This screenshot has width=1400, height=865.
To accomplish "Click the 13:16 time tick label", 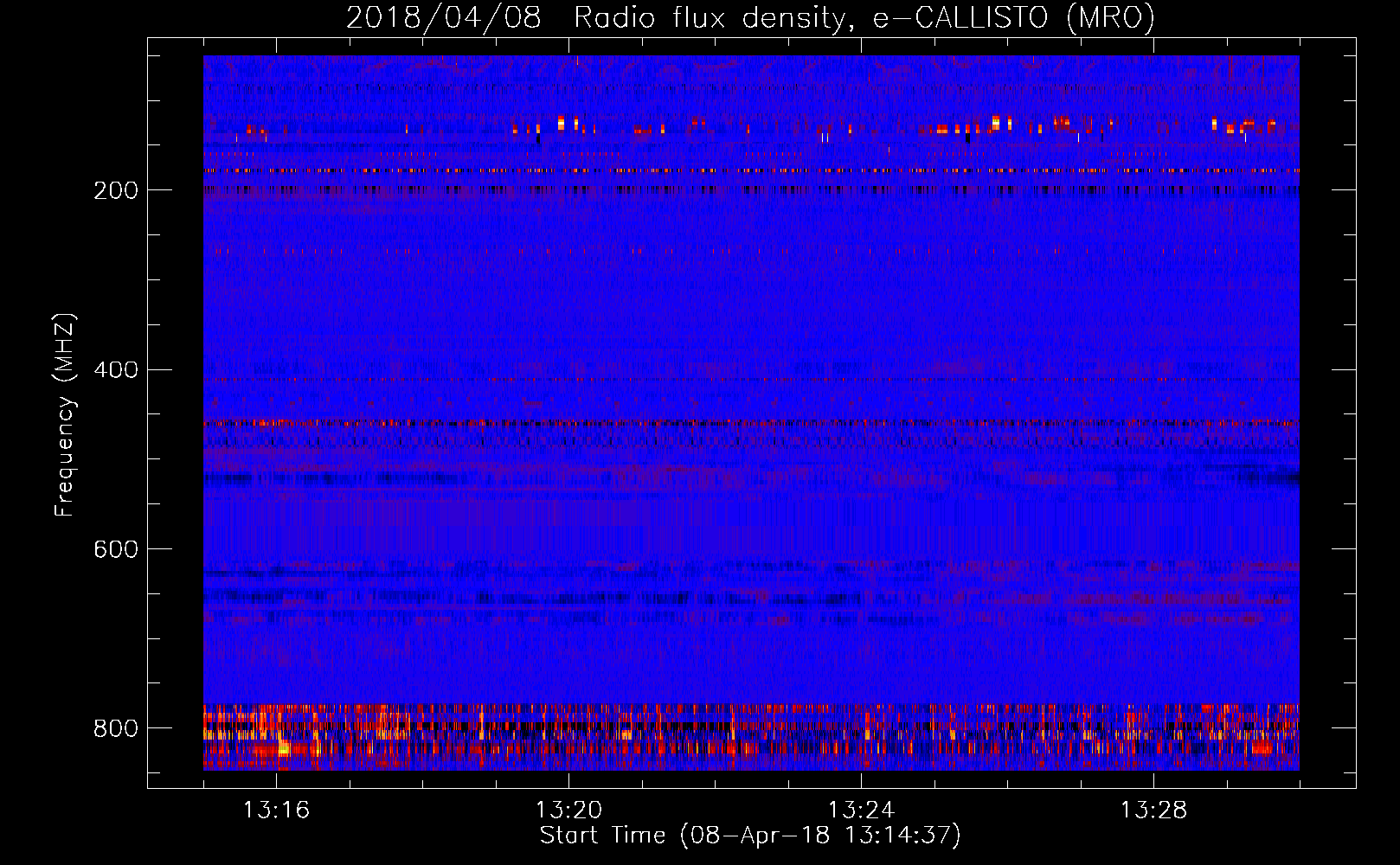I will tap(276, 811).
